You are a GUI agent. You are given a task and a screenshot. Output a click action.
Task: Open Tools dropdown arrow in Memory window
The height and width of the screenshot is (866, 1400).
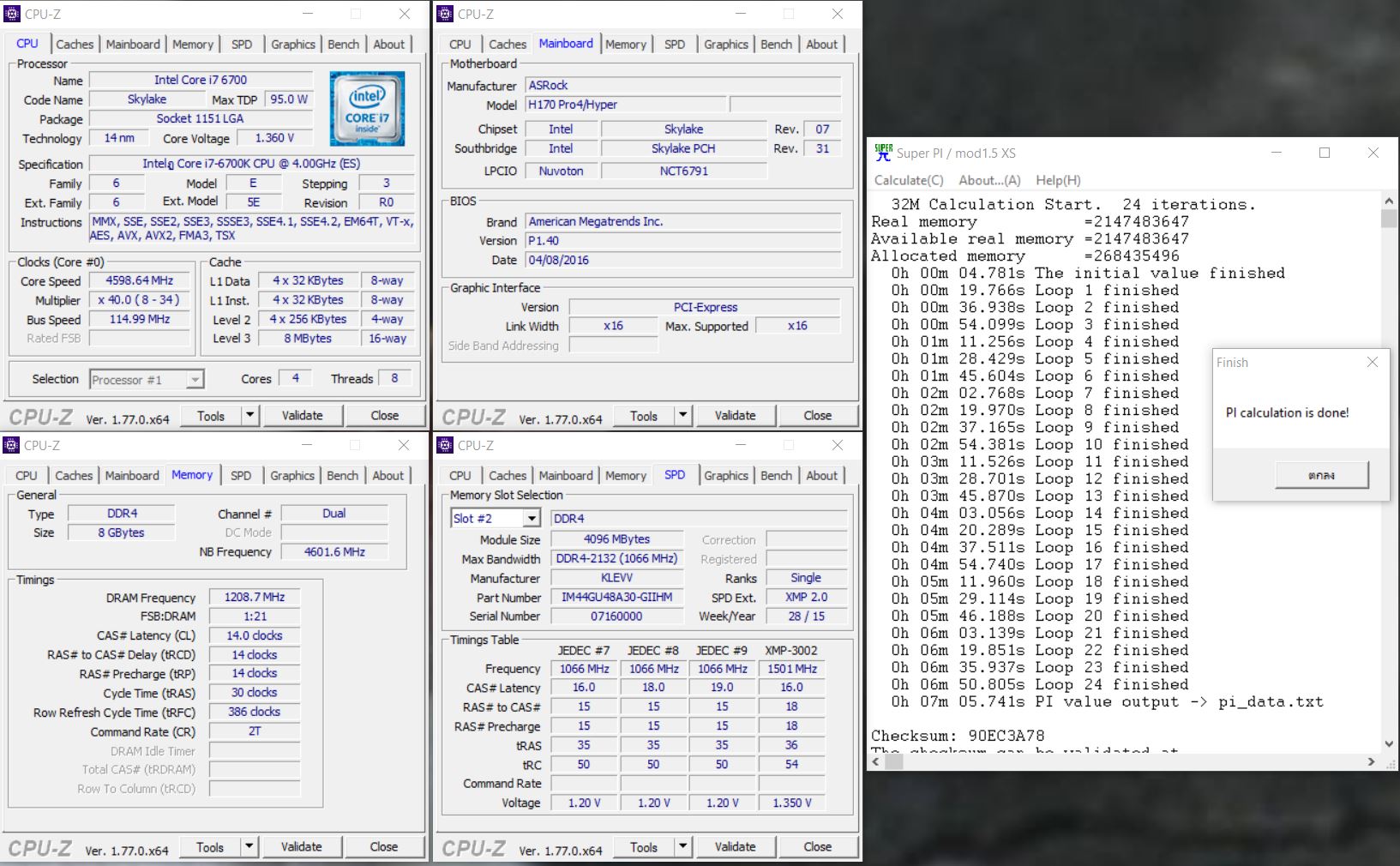(249, 847)
